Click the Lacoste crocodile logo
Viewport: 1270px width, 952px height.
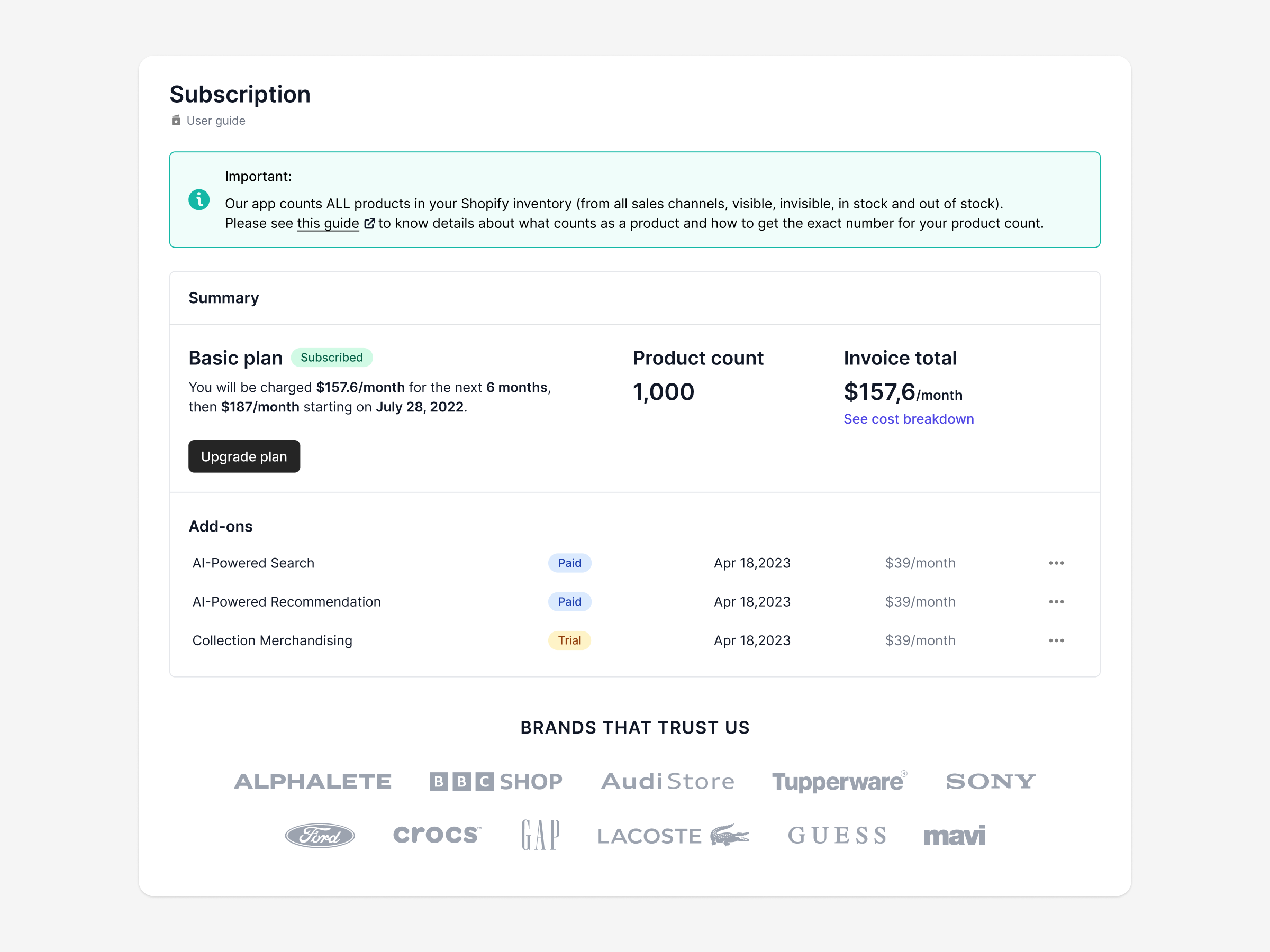tap(730, 835)
